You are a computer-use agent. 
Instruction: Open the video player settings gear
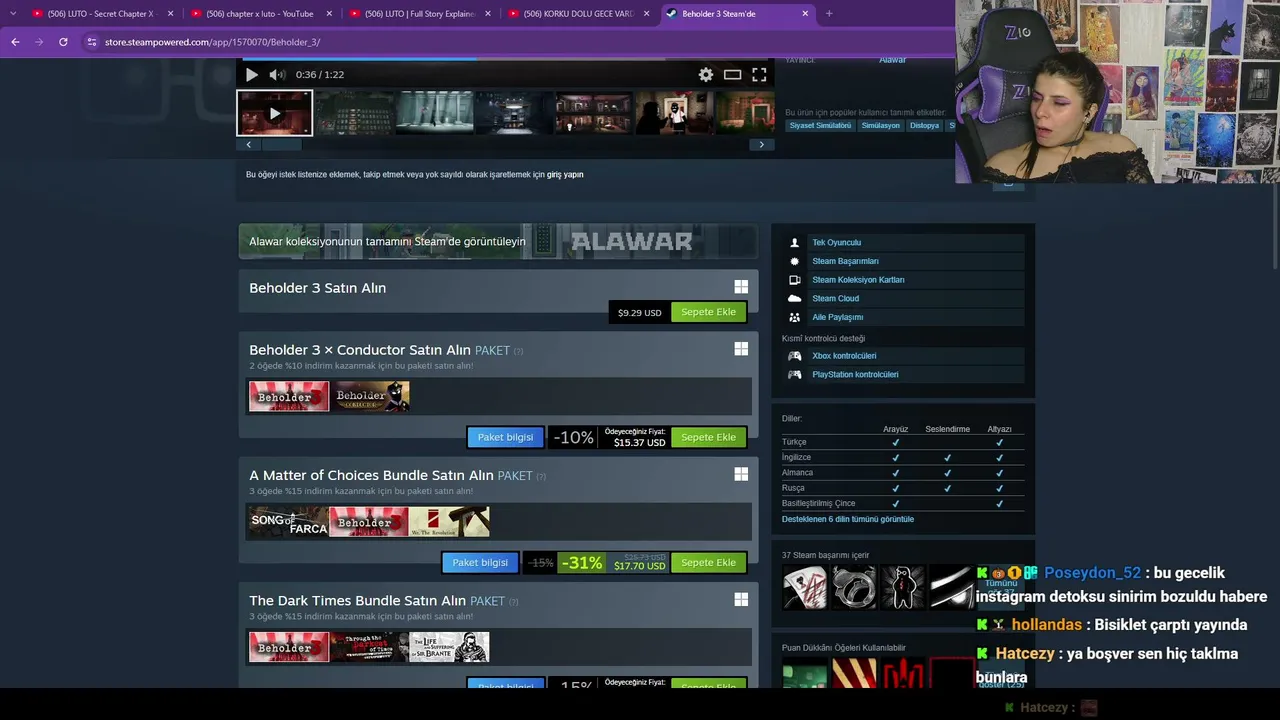click(x=706, y=75)
